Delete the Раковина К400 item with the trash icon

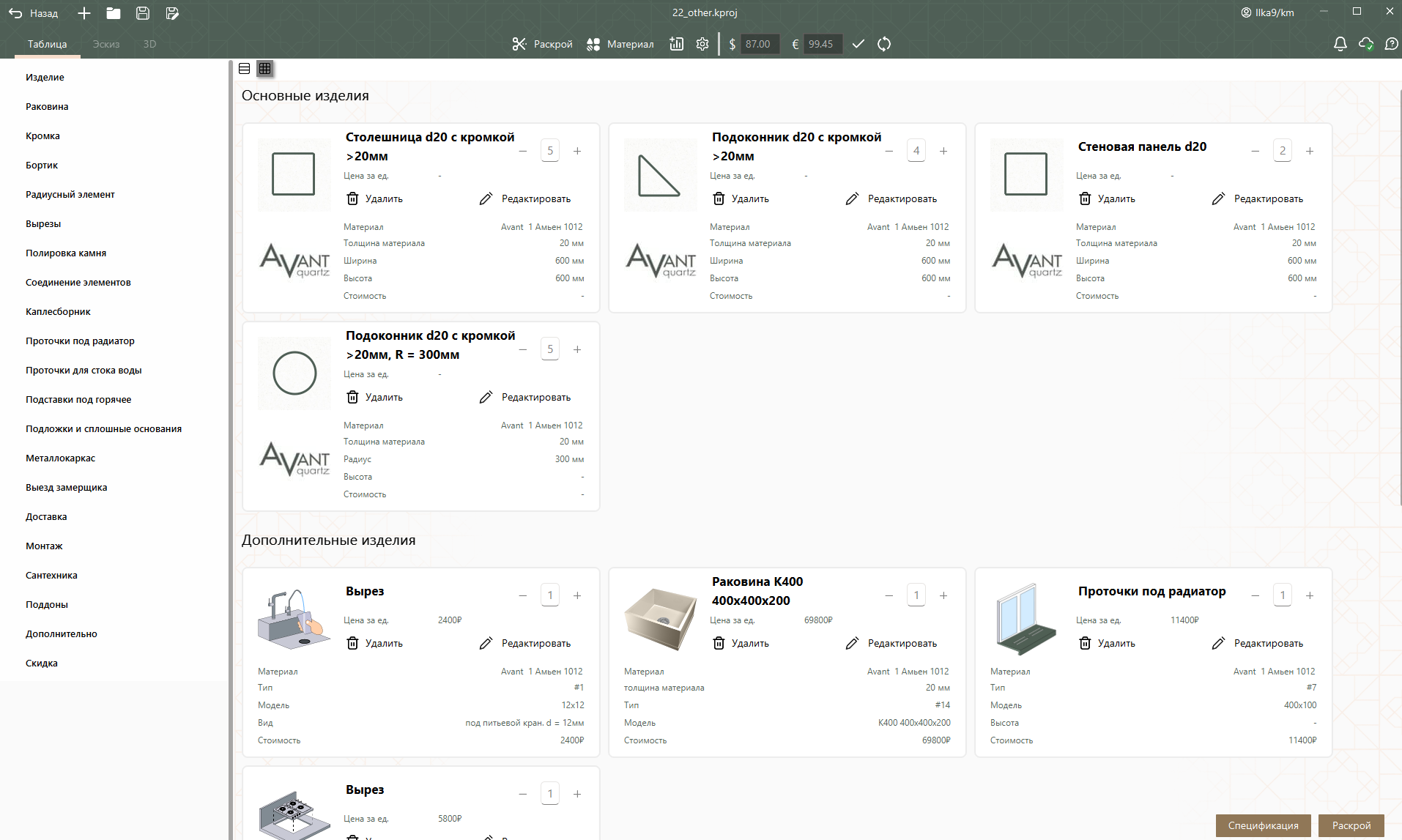coord(719,643)
